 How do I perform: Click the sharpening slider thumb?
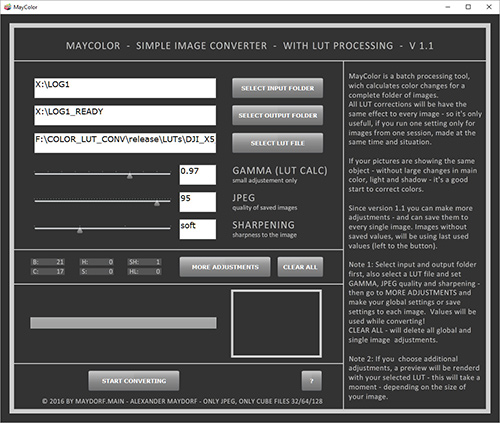[80, 230]
